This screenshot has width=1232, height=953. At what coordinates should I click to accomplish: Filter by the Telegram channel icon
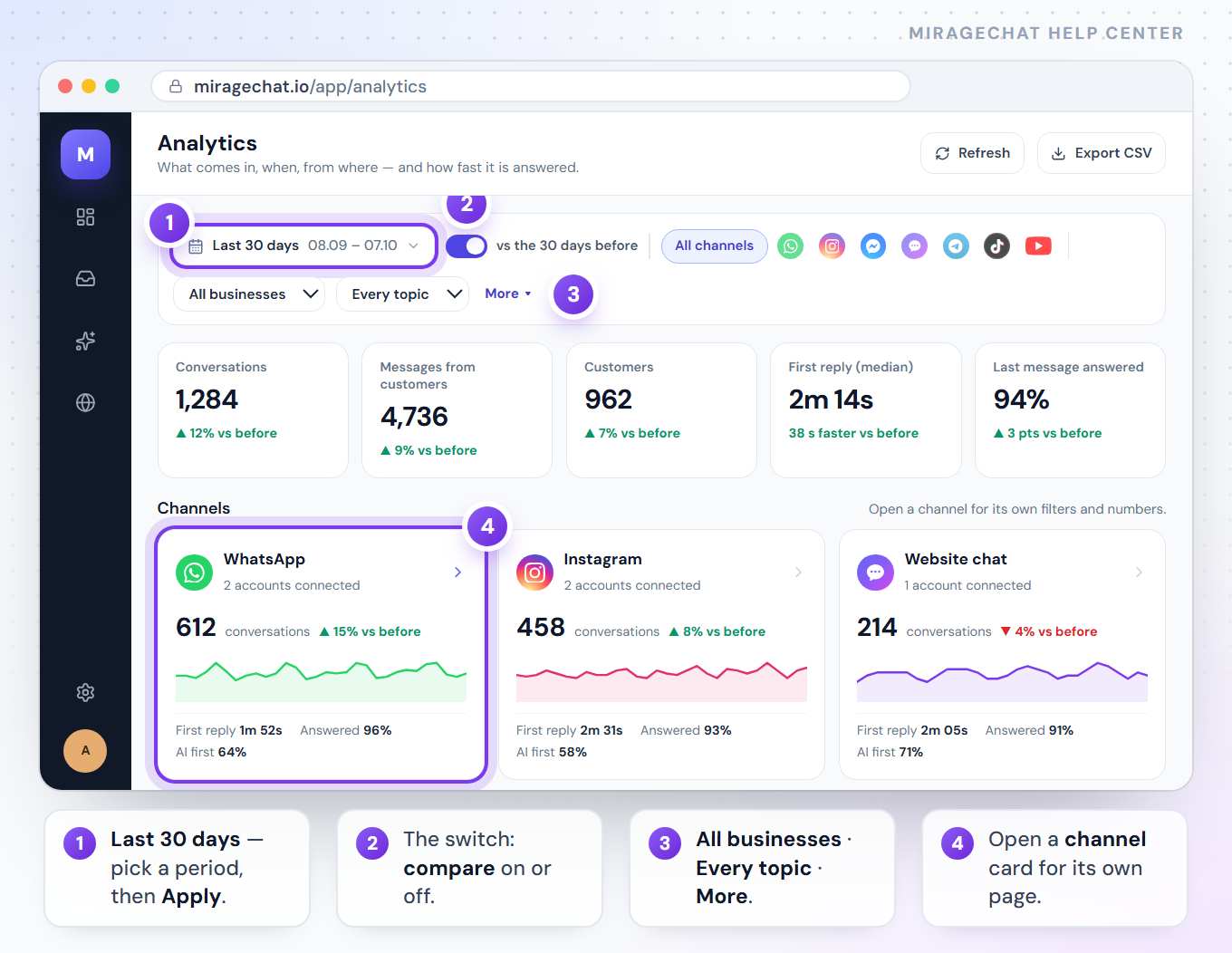click(x=956, y=245)
